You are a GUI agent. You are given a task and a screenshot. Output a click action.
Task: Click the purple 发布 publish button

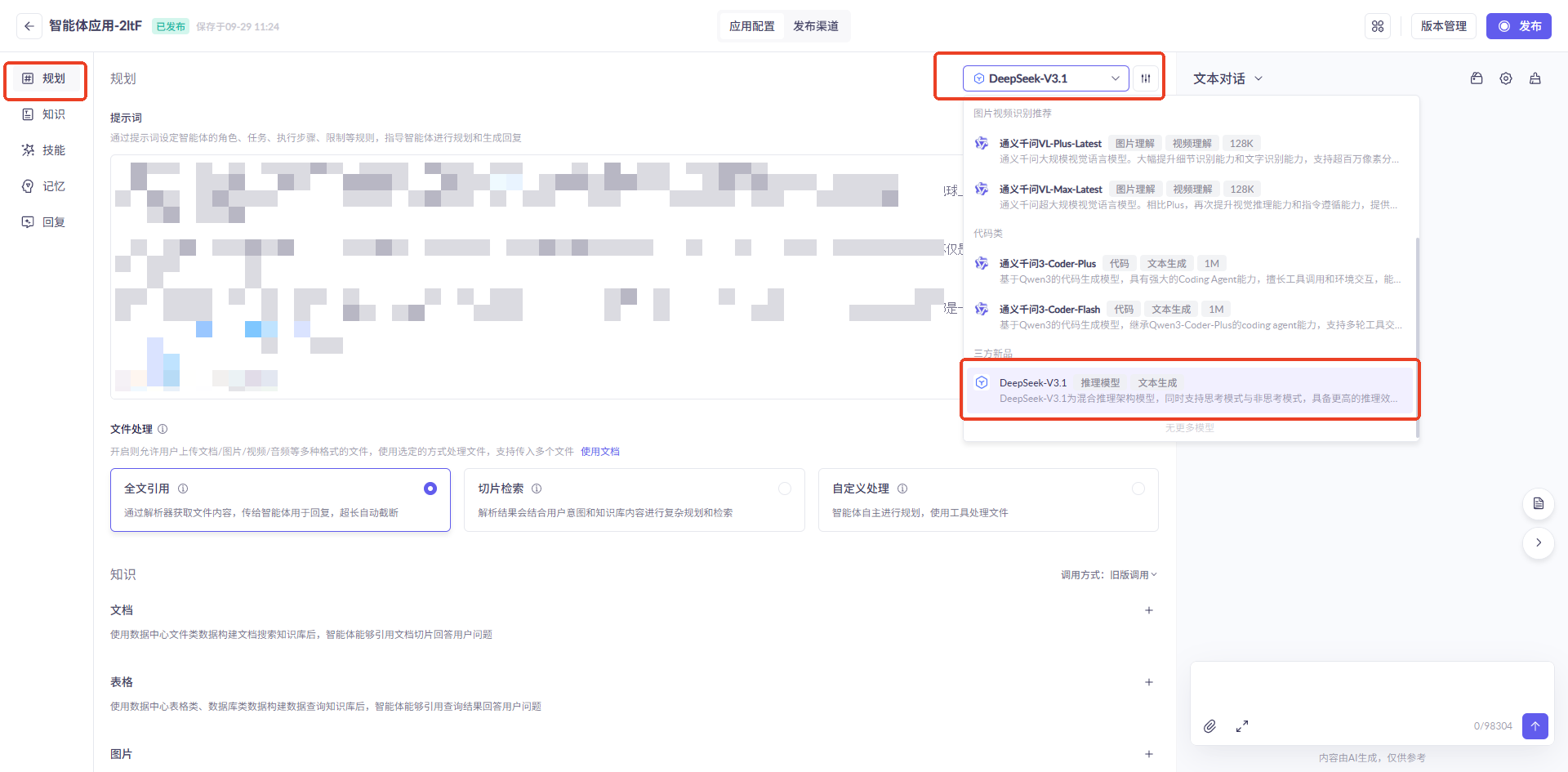(1519, 26)
